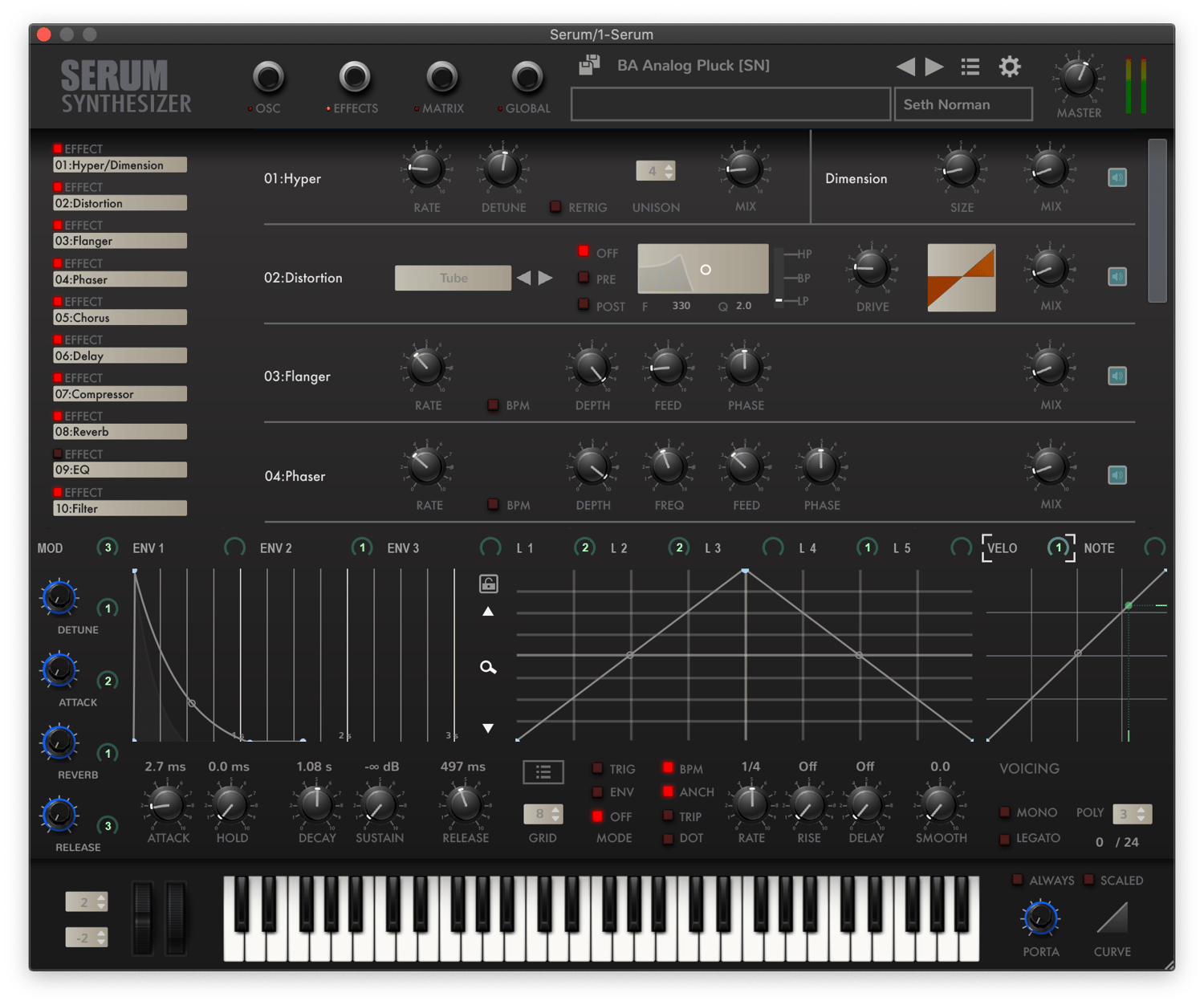1204x1005 pixels.
Task: Adjust pitch bend down range stepper showing -2
Action: (x=87, y=937)
